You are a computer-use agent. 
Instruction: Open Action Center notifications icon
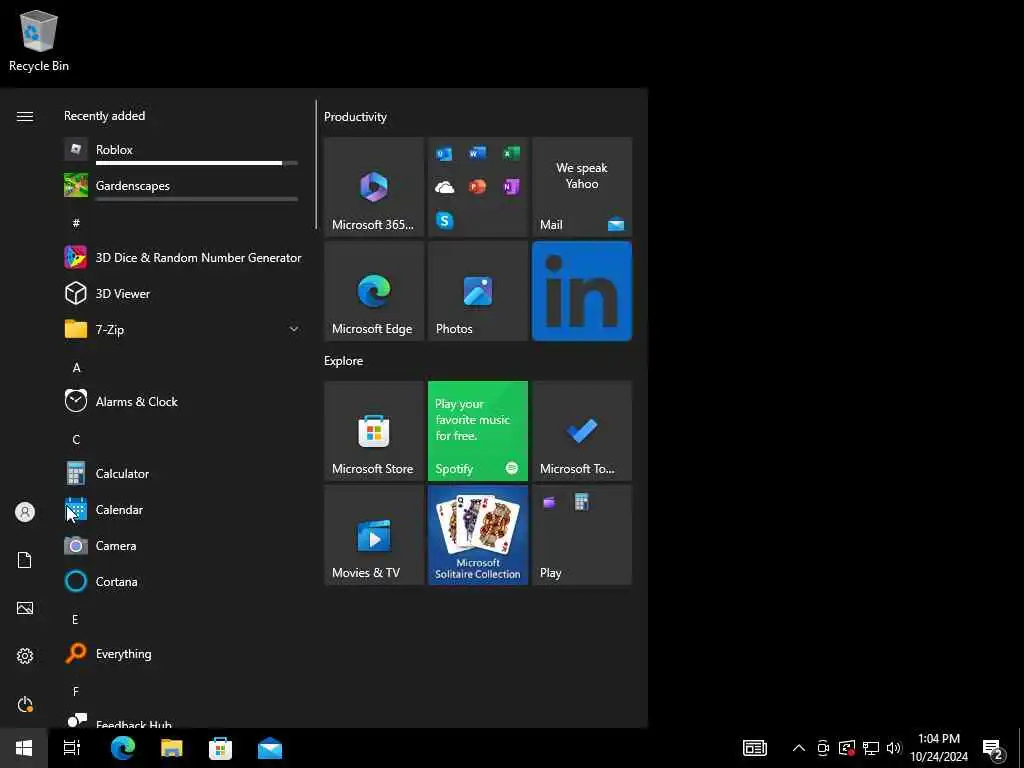pyautogui.click(x=992, y=749)
